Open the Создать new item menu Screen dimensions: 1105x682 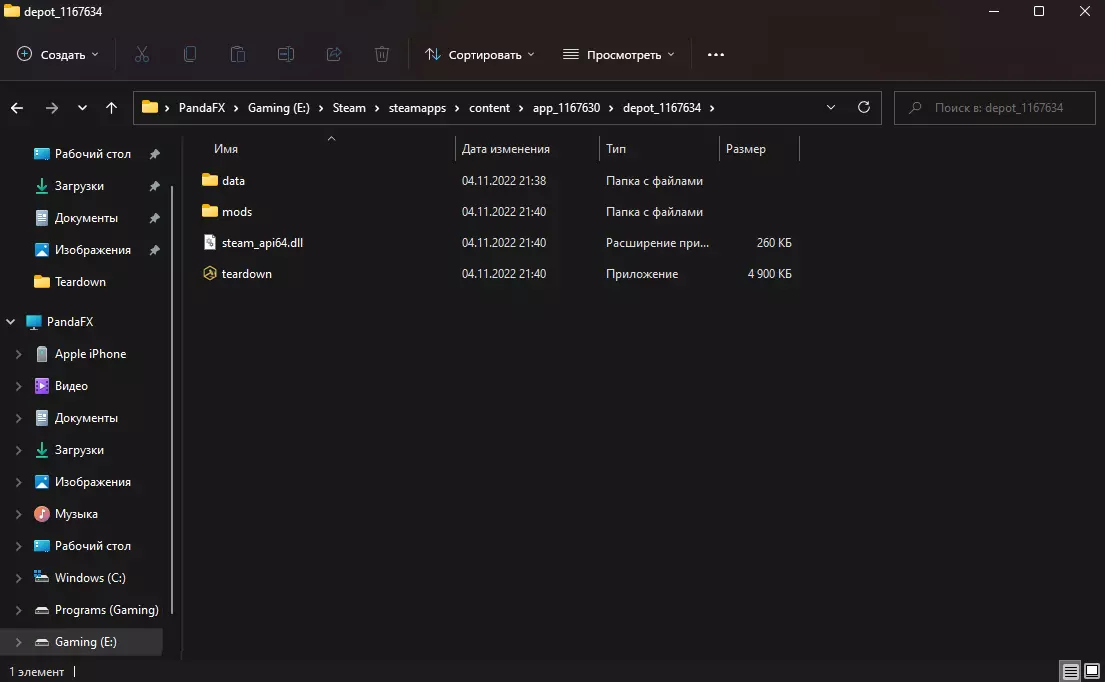coord(58,54)
